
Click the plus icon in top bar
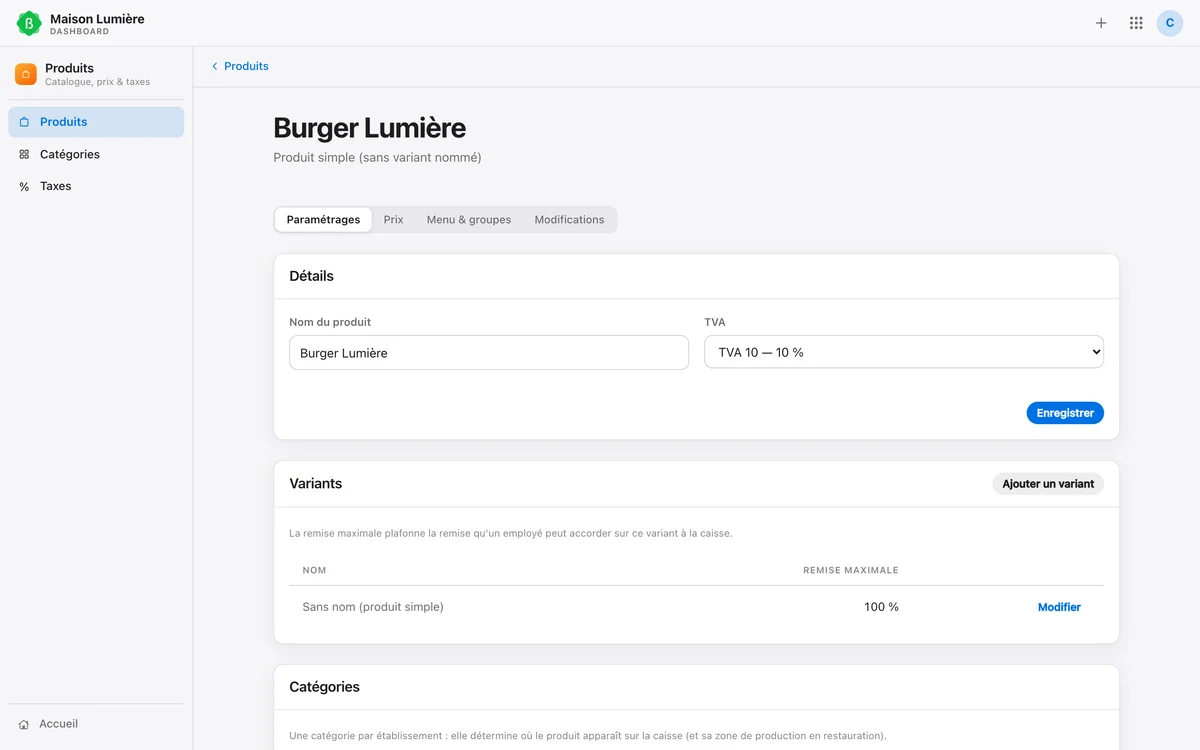tap(1101, 23)
